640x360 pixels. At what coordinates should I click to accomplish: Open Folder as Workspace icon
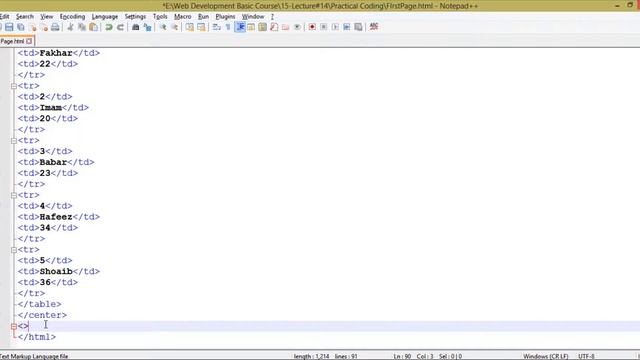pos(286,27)
